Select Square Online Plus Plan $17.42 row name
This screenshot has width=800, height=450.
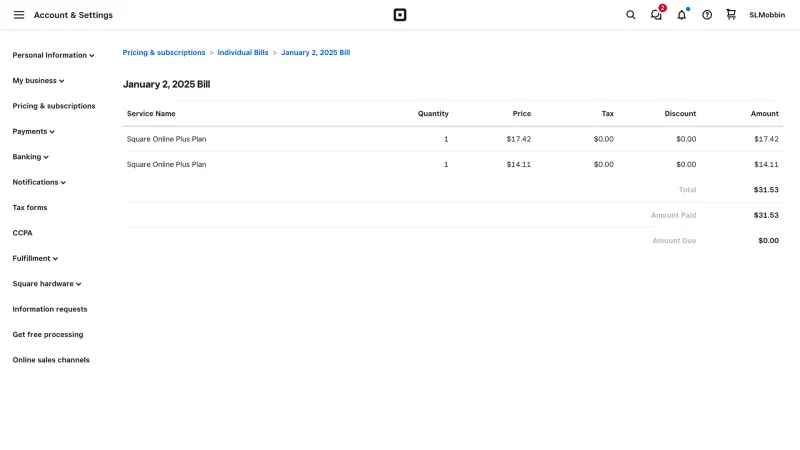[x=166, y=139]
